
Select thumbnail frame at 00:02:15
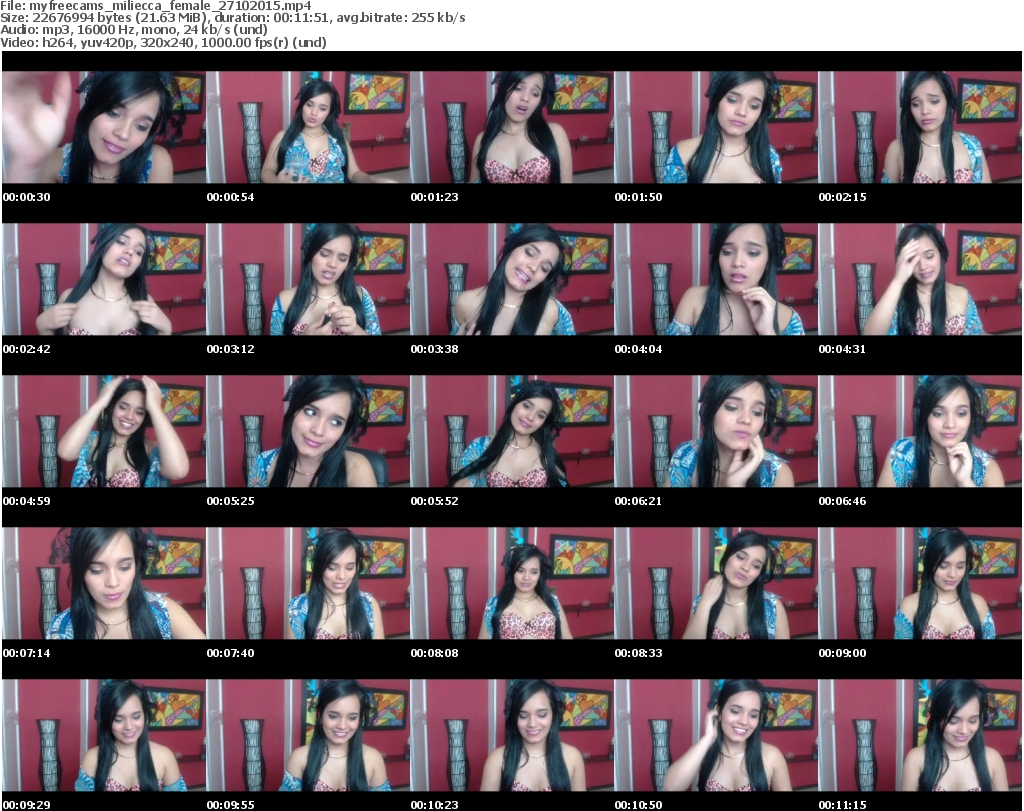(920, 127)
